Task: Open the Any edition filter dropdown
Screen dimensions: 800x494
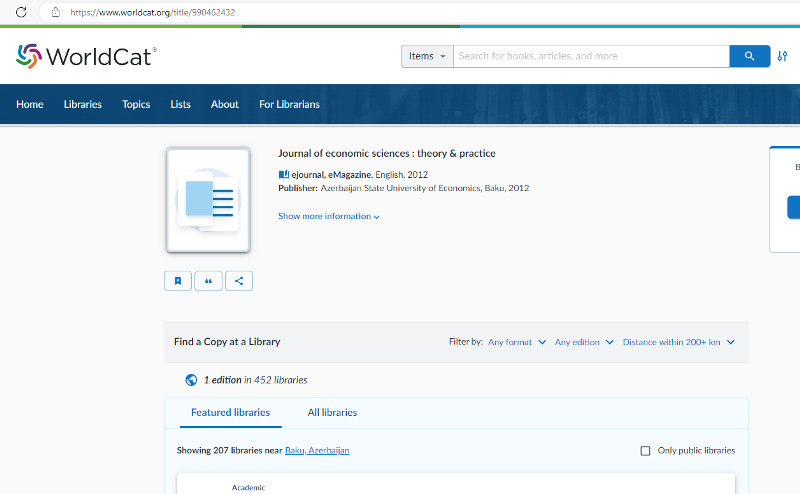Action: 584,342
